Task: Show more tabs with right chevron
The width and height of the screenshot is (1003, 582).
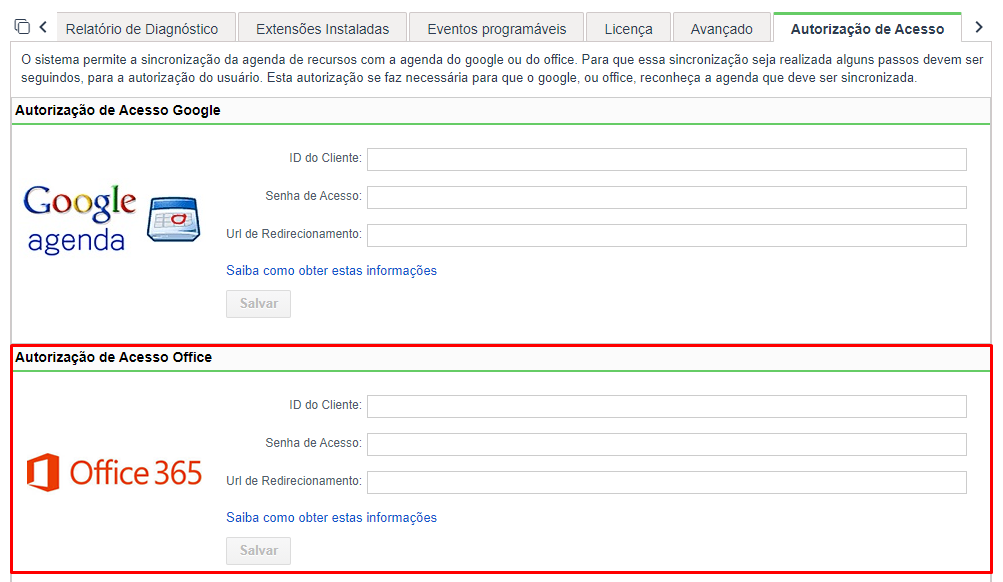Action: click(979, 27)
